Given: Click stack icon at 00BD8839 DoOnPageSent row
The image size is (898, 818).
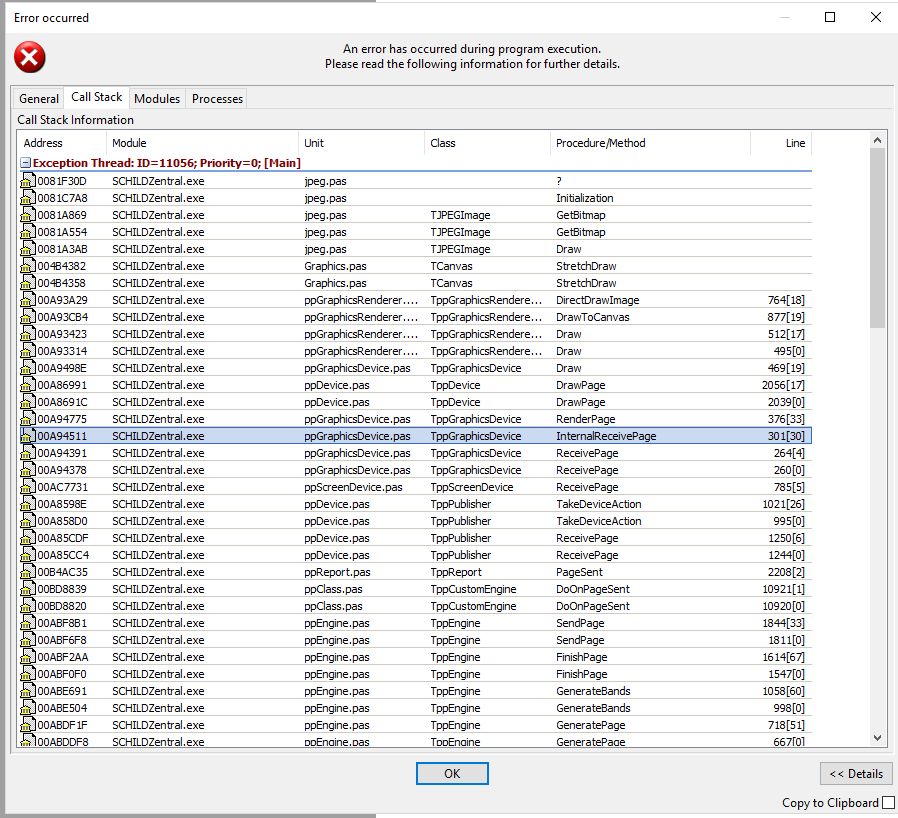Looking at the screenshot, I should coord(27,589).
